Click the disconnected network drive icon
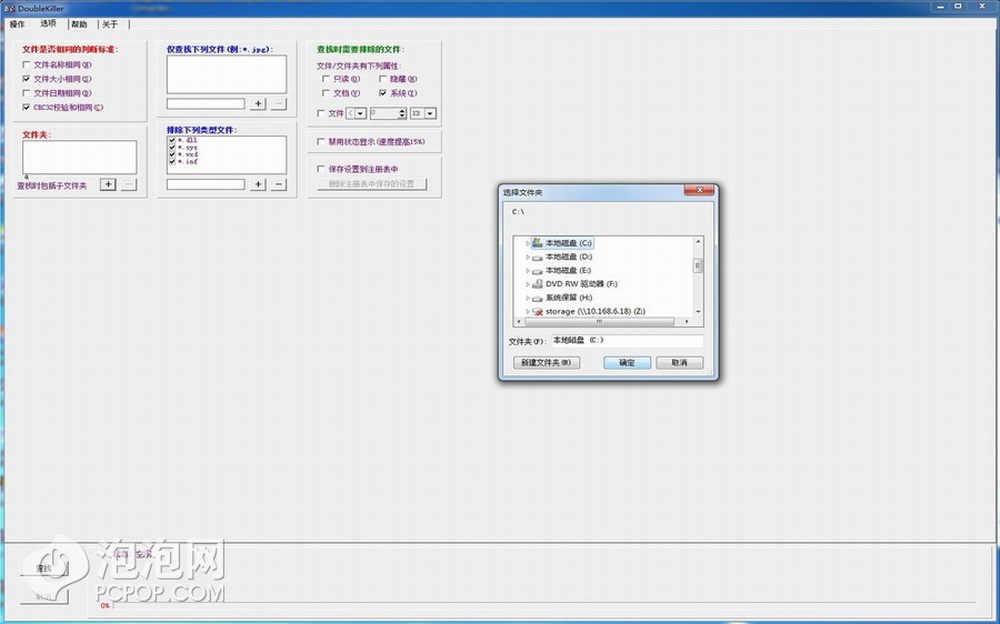Screen dimensions: 1000x624 537,311
